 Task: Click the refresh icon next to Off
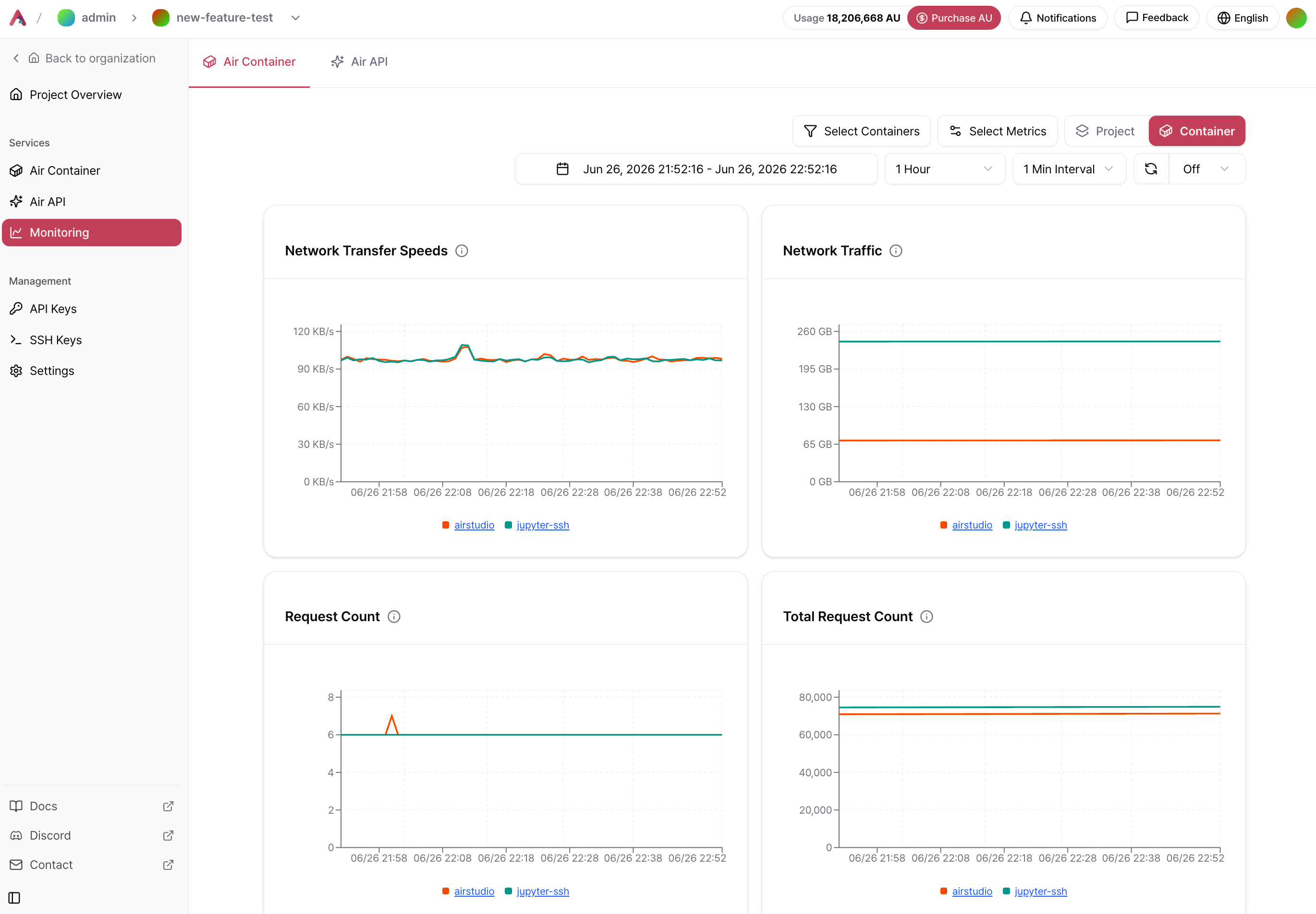[1151, 169]
